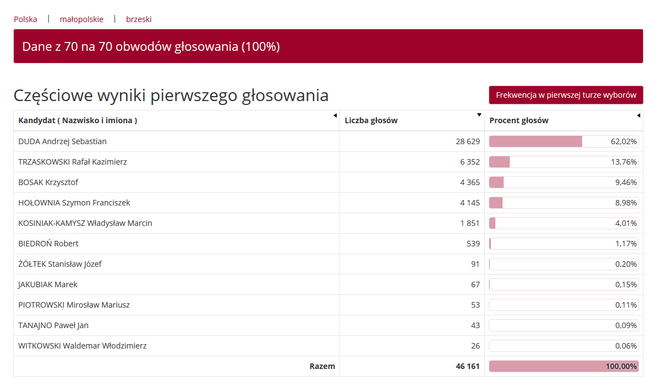Click the 0,09% percentage for Tanajno

click(x=626, y=325)
